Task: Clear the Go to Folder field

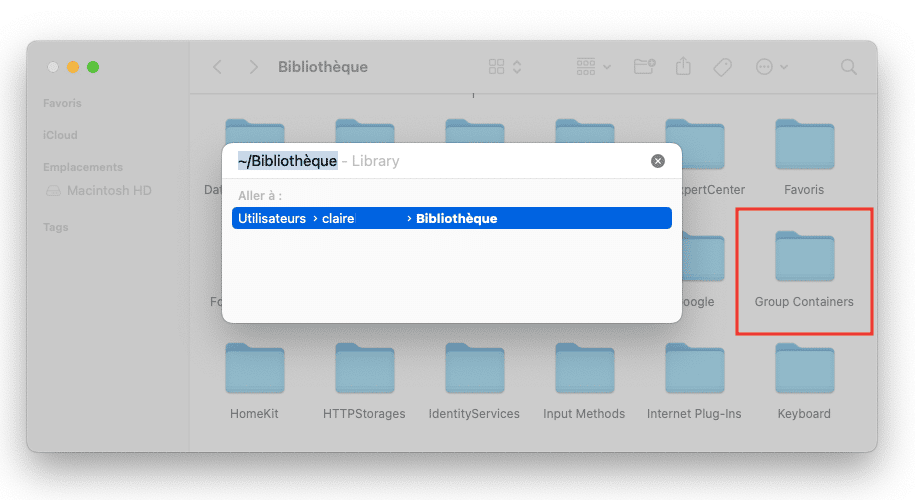Action: point(658,161)
